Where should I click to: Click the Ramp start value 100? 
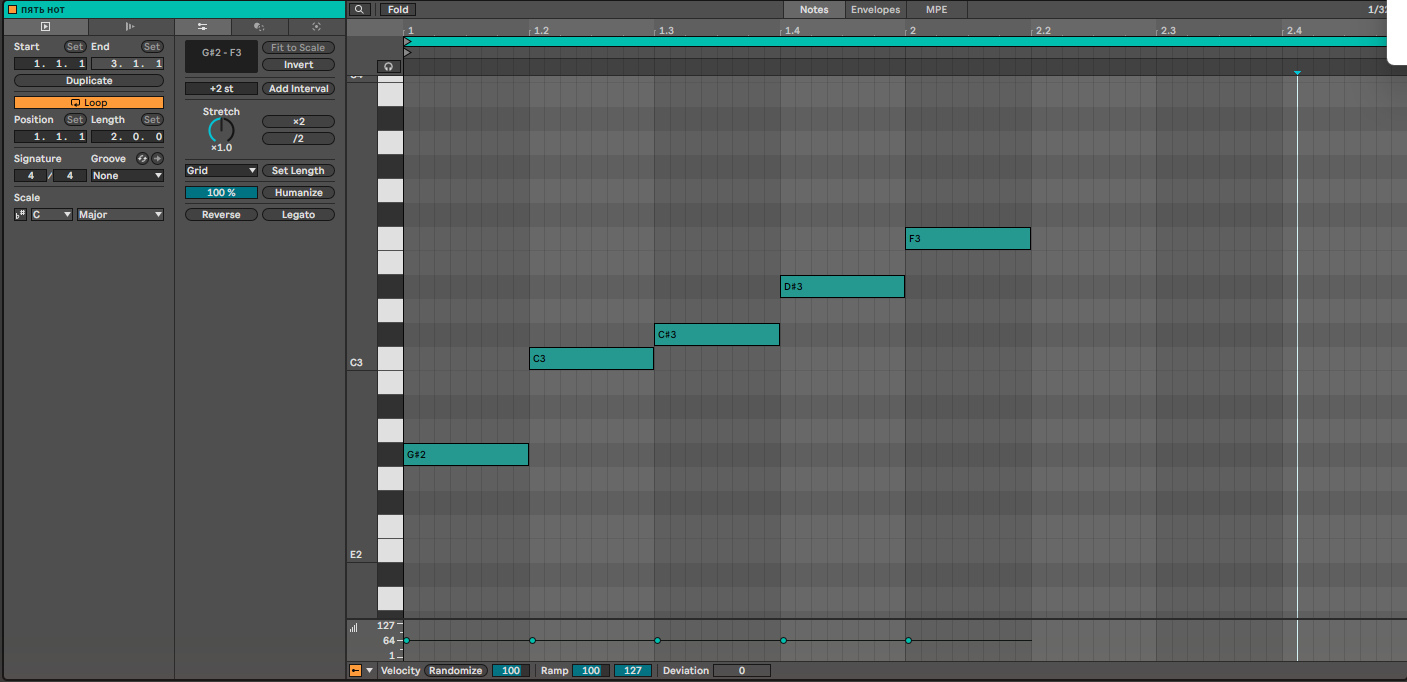tap(590, 671)
